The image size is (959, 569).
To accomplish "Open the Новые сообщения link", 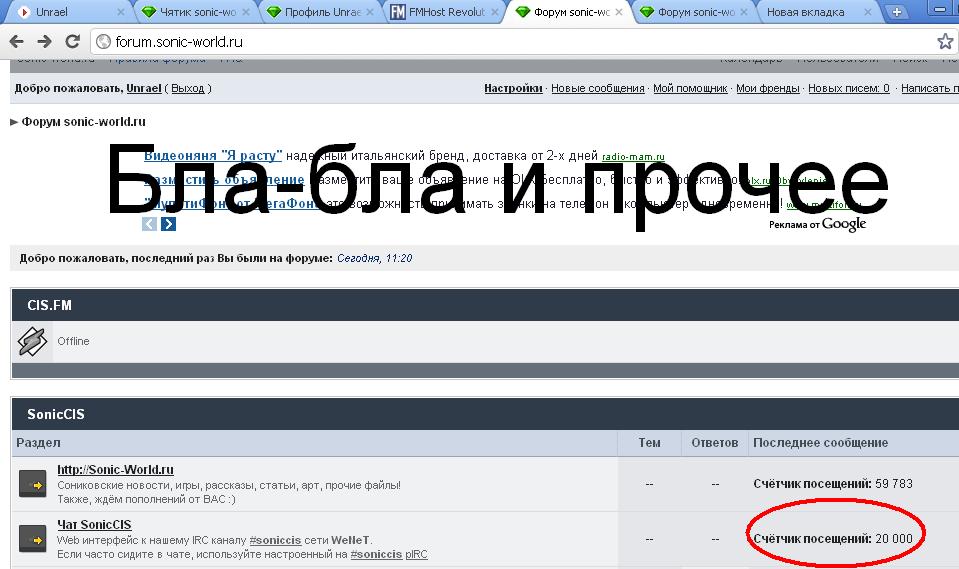I will [598, 88].
